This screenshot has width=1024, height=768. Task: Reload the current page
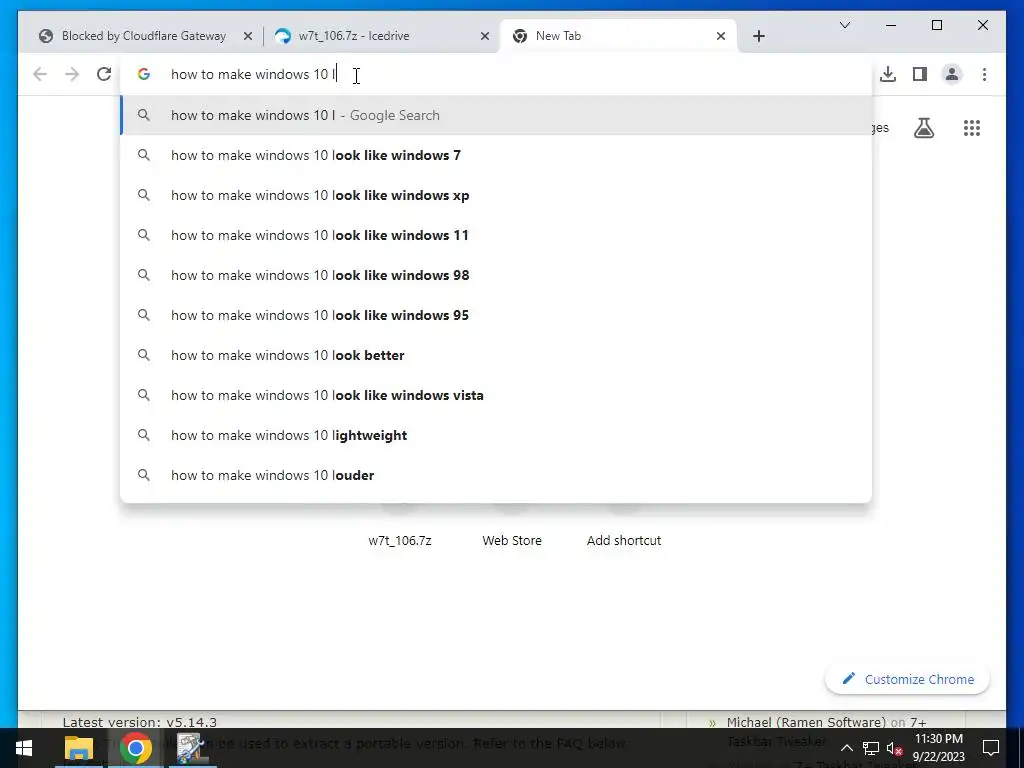tap(104, 74)
